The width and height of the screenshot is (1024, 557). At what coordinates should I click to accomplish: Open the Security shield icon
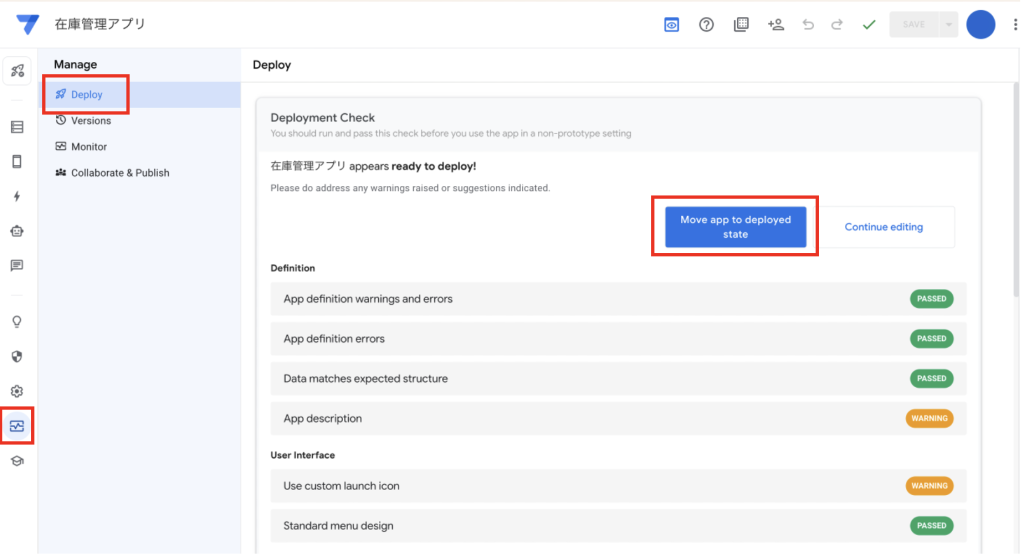point(17,356)
